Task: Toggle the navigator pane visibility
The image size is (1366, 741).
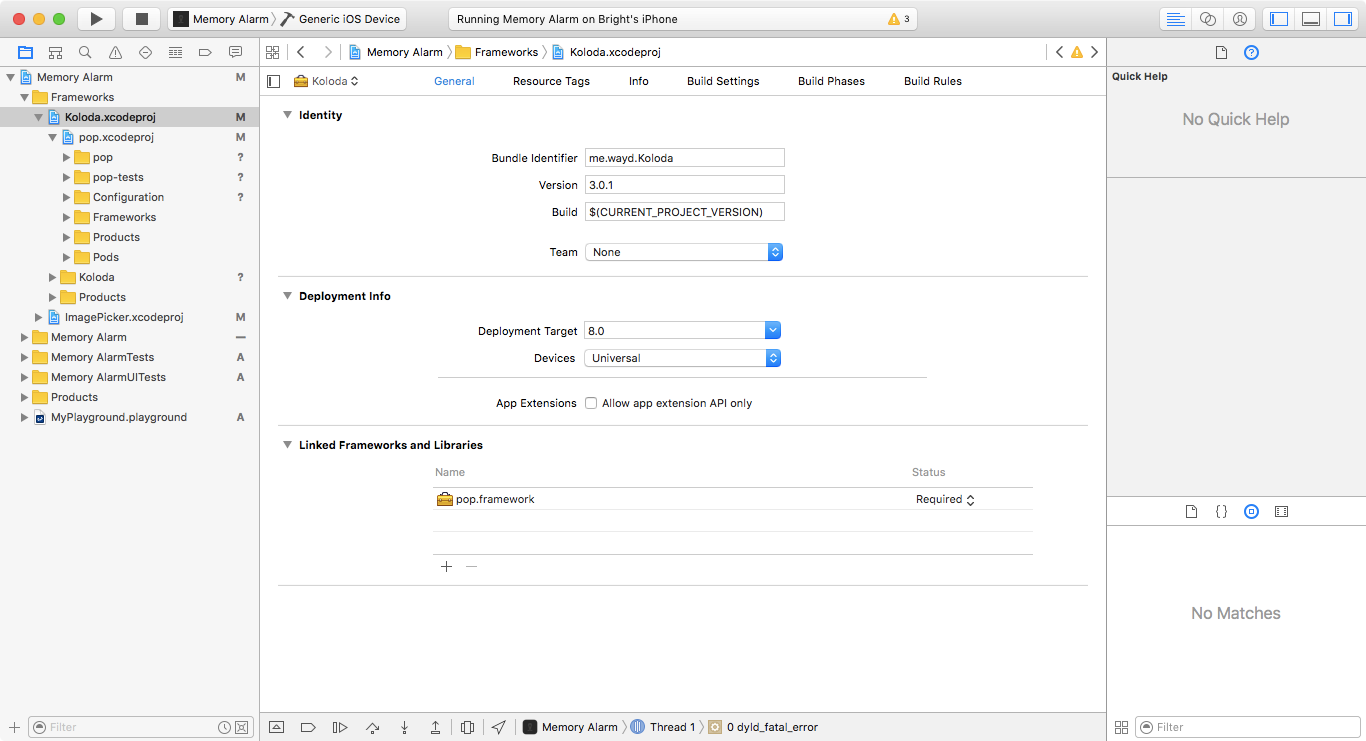Action: (x=1278, y=19)
